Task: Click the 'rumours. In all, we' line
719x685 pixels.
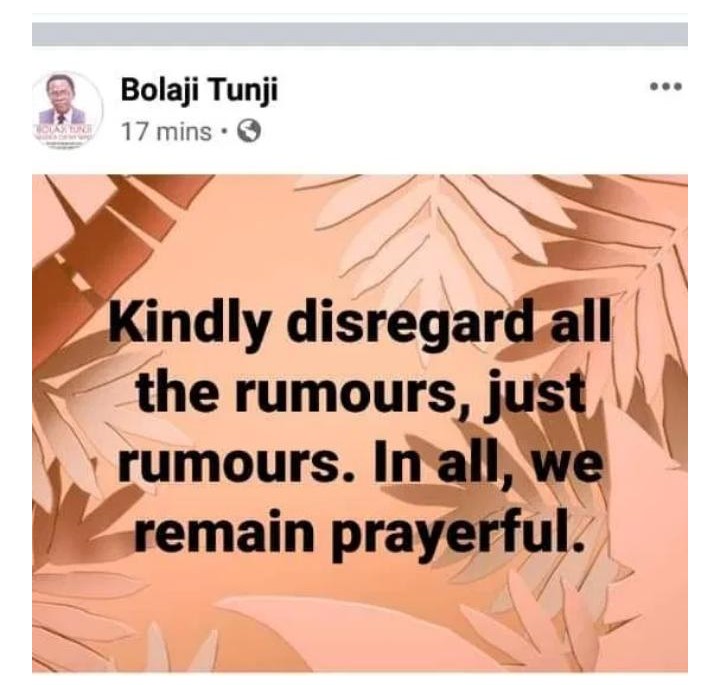Action: (360, 464)
